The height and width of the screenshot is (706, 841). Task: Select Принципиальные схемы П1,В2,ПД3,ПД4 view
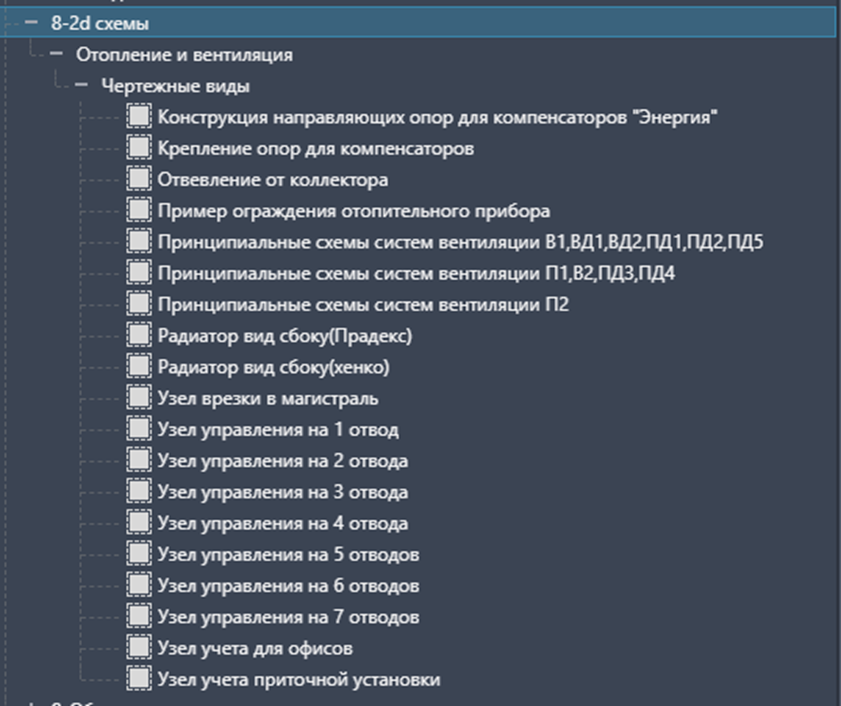[416, 273]
